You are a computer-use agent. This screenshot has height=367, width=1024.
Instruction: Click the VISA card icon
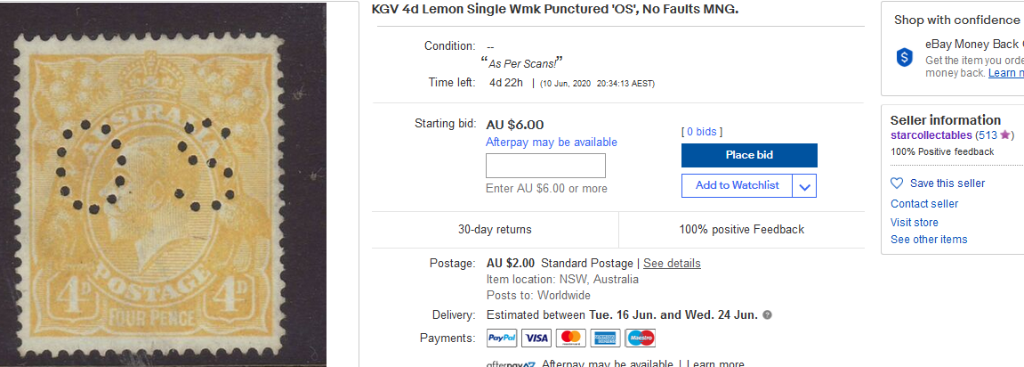536,338
